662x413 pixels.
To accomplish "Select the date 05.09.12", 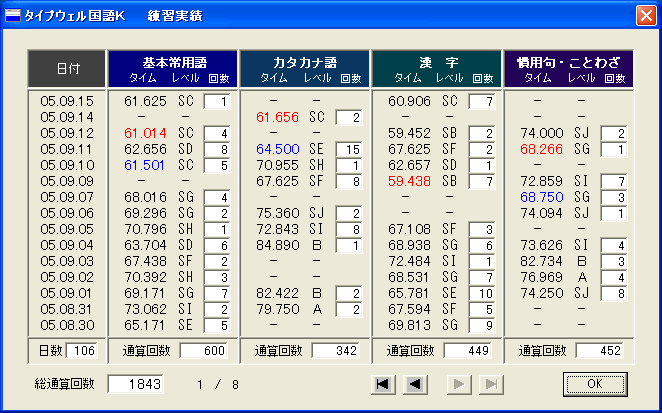I will pos(67,133).
